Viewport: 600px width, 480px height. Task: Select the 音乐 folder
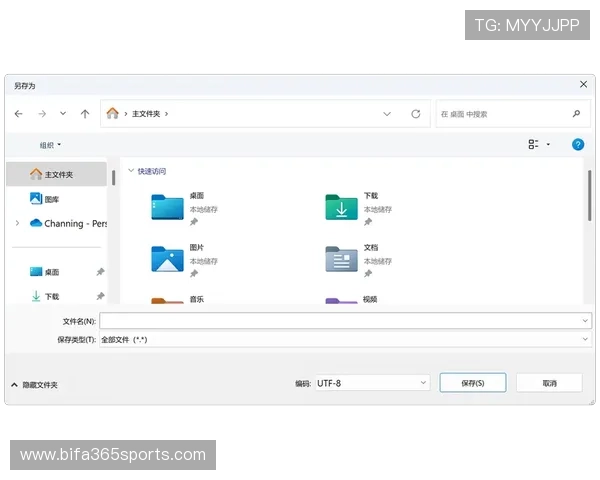pos(178,299)
